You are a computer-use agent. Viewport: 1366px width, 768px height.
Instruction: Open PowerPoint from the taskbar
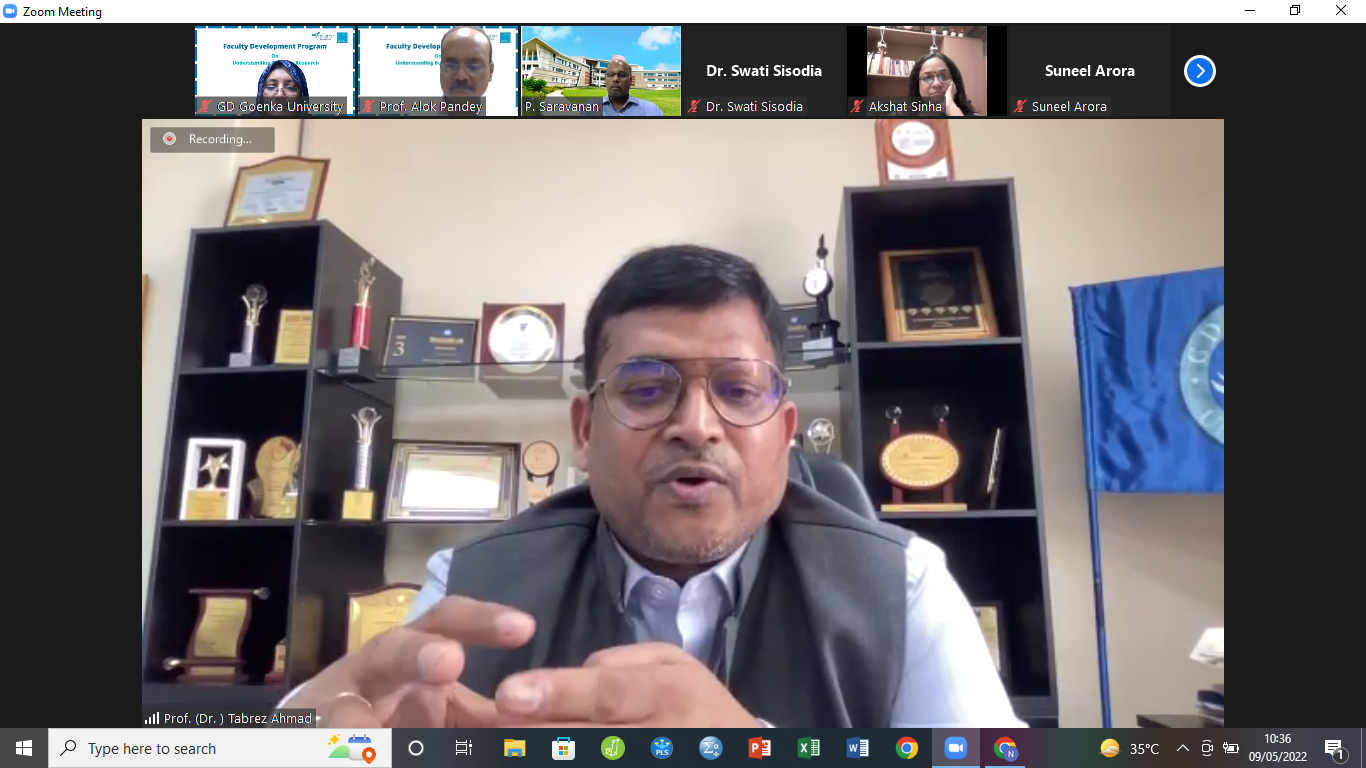pos(760,748)
